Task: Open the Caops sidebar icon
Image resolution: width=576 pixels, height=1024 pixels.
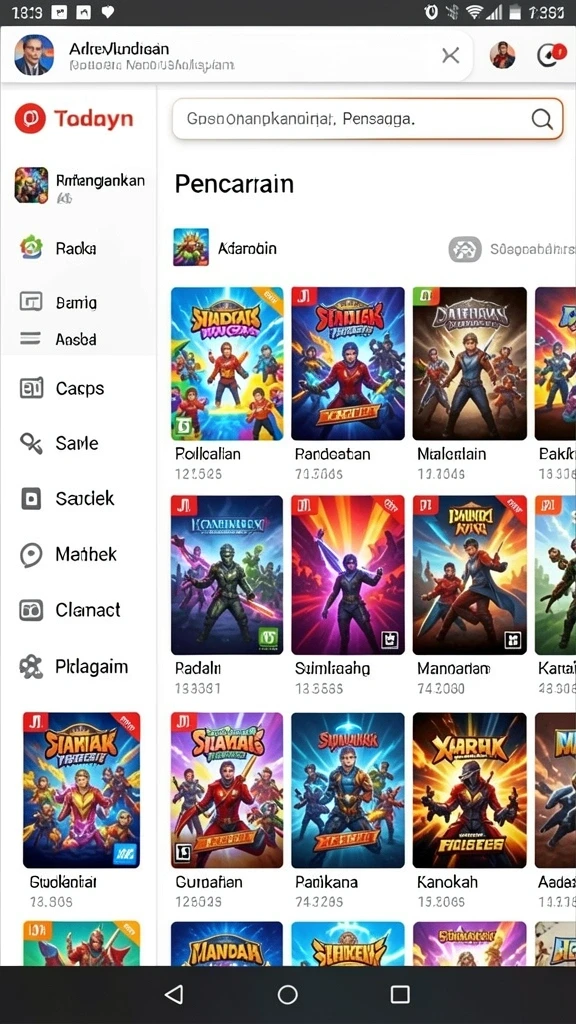Action: (x=31, y=388)
